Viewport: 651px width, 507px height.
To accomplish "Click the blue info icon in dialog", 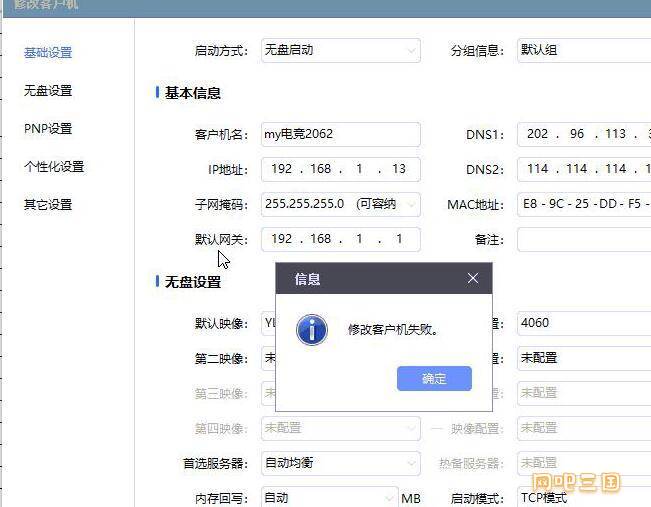I will tap(312, 330).
